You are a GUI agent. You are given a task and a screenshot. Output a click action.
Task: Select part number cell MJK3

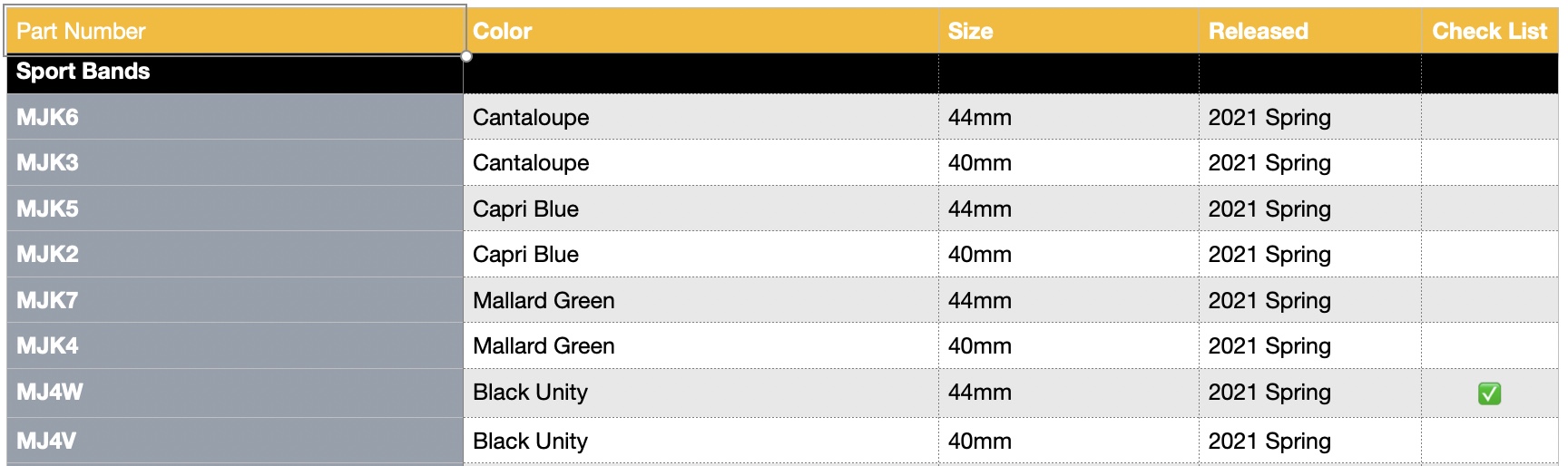(235, 162)
